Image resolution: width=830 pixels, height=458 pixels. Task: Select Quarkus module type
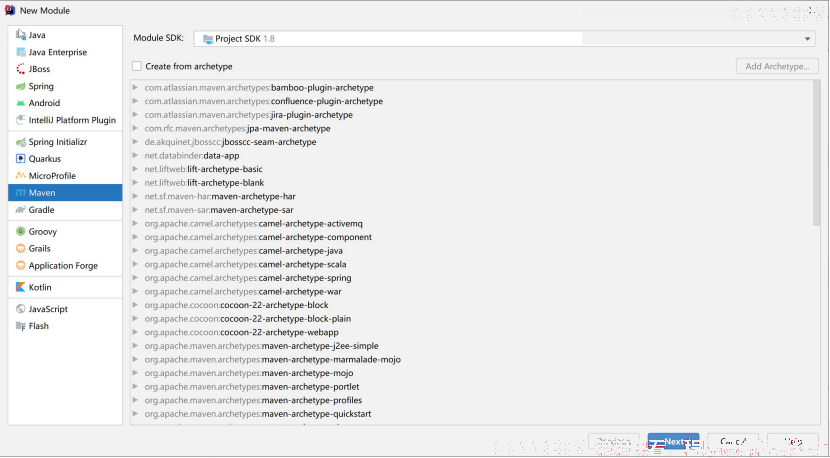tap(65, 158)
